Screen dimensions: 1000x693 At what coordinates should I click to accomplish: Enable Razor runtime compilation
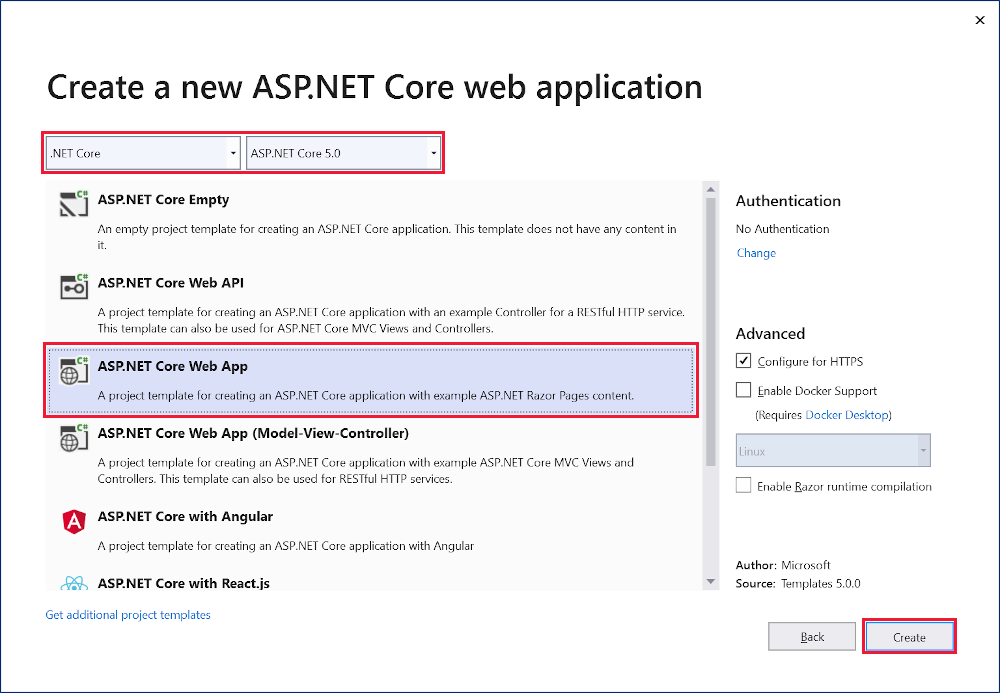(743, 486)
